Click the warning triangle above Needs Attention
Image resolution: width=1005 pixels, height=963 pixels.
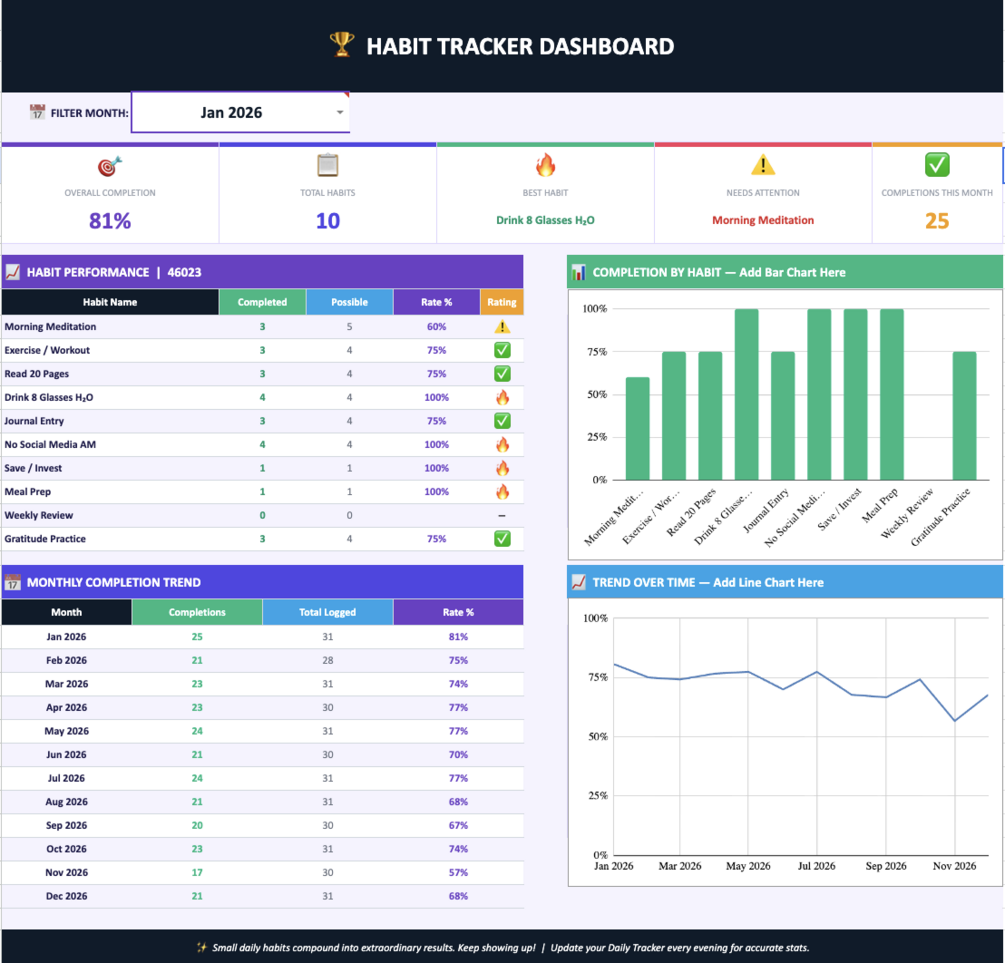(763, 165)
